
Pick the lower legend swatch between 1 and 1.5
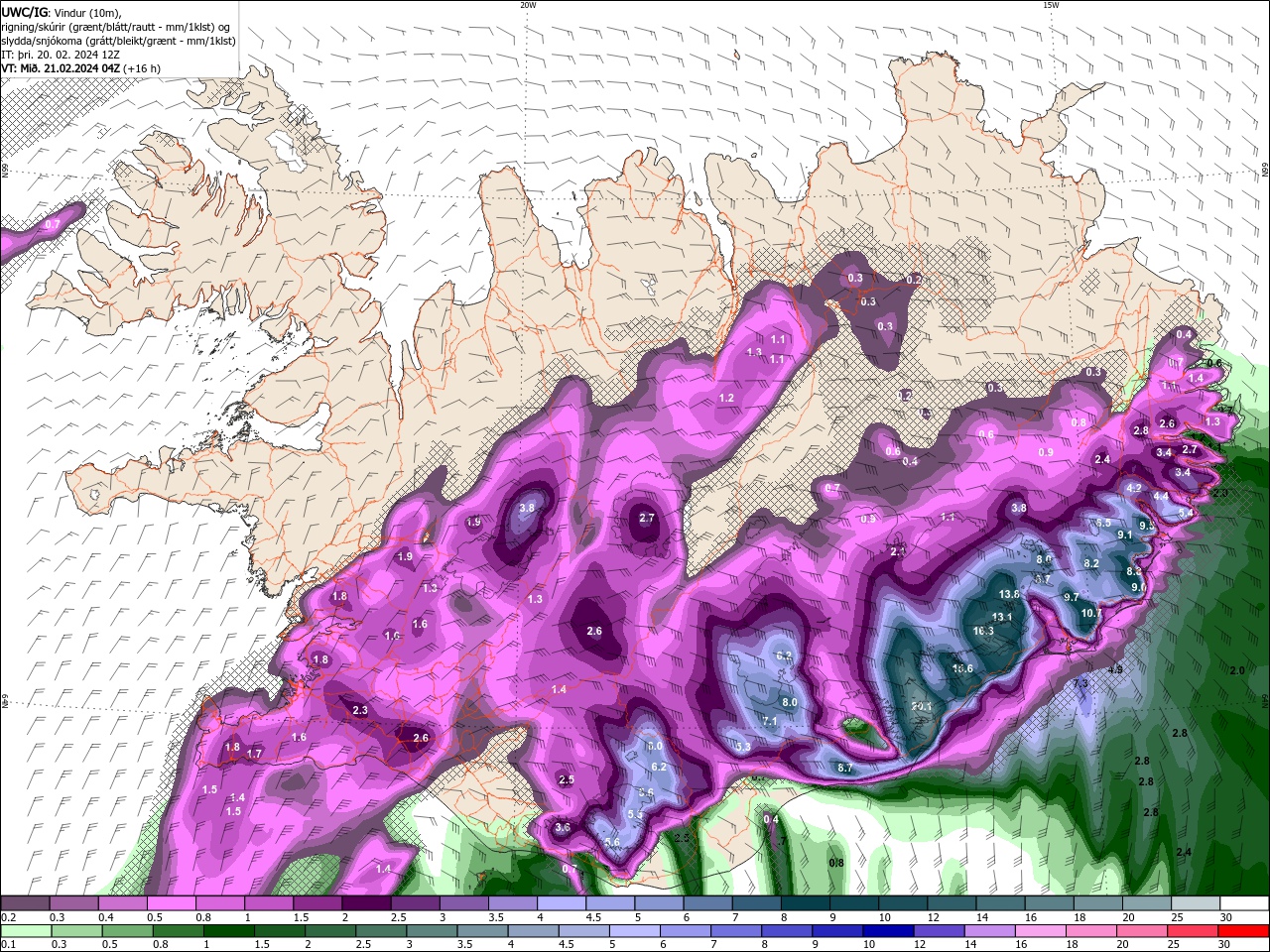(x=229, y=931)
